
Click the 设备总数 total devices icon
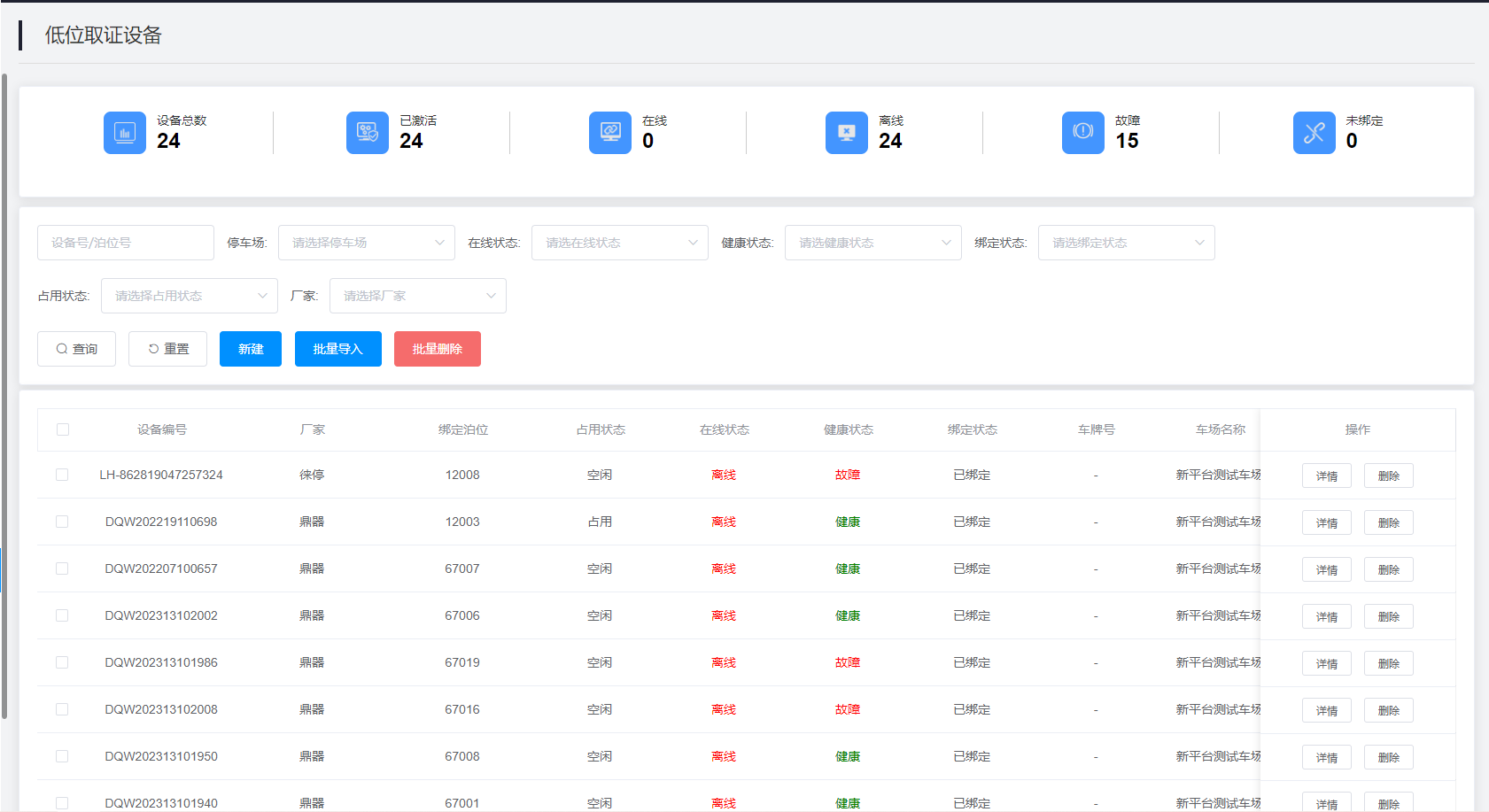tap(125, 133)
